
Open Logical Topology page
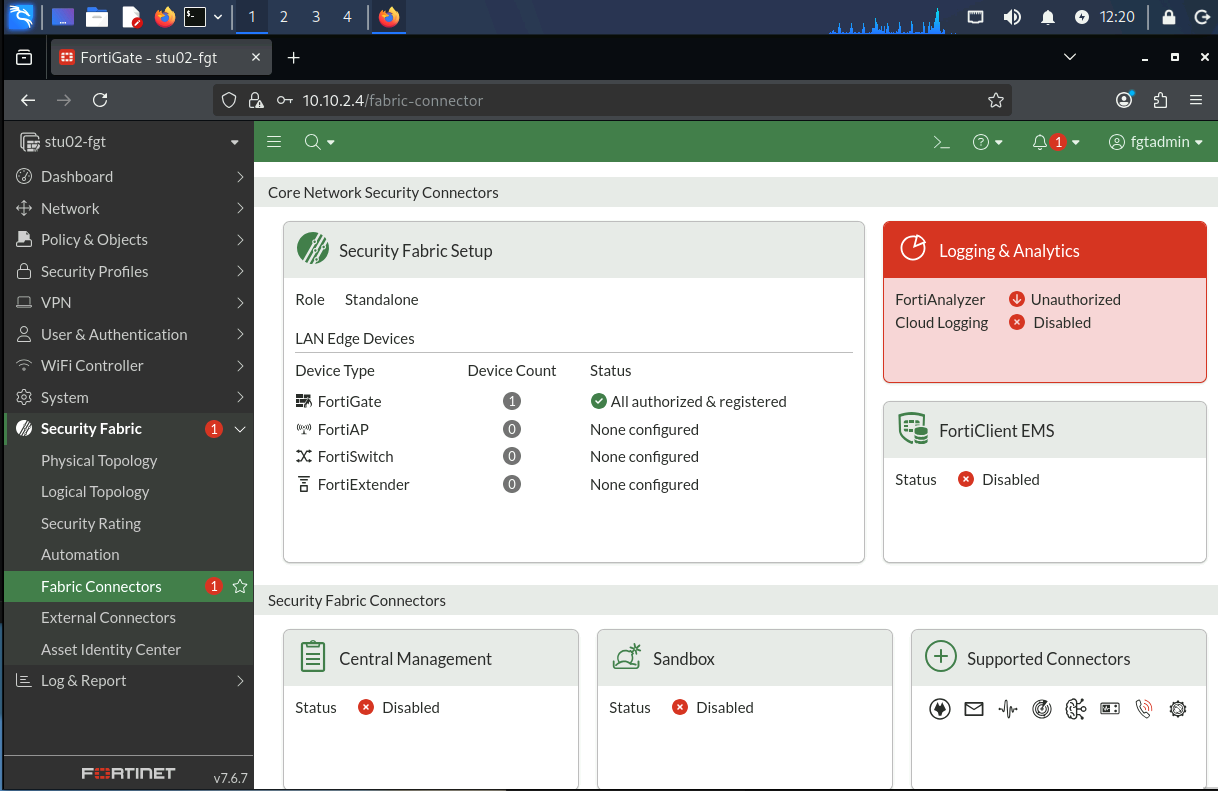point(95,492)
